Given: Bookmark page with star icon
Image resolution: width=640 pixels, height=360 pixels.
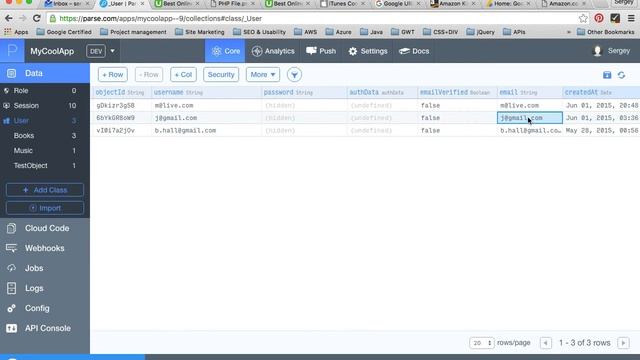Looking at the screenshot, I should tap(583, 18).
